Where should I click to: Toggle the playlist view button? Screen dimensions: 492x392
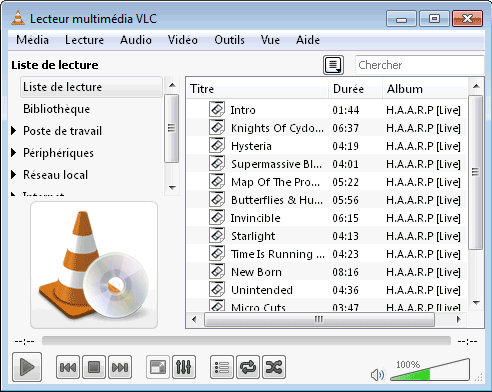tap(222, 367)
